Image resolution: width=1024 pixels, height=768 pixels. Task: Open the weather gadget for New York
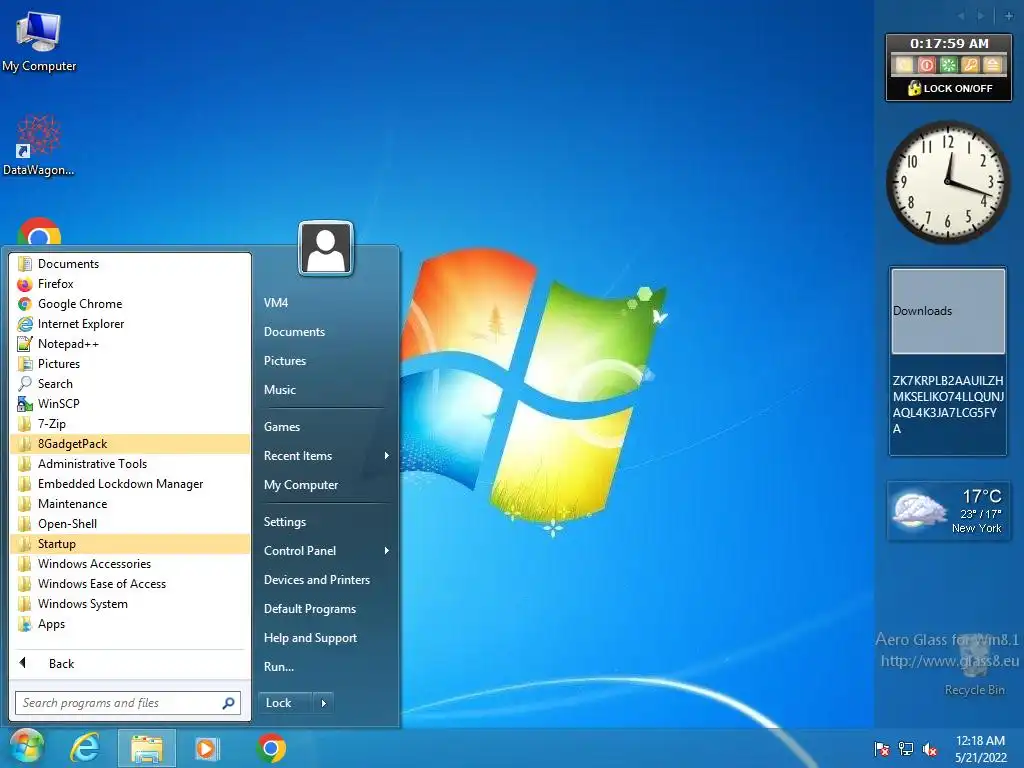[948, 511]
